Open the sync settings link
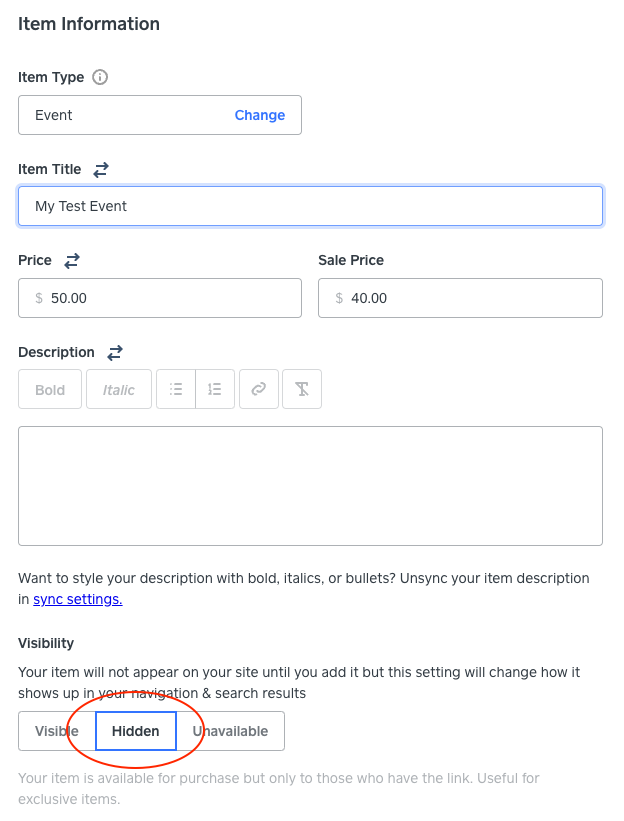624x821 pixels. pos(77,599)
